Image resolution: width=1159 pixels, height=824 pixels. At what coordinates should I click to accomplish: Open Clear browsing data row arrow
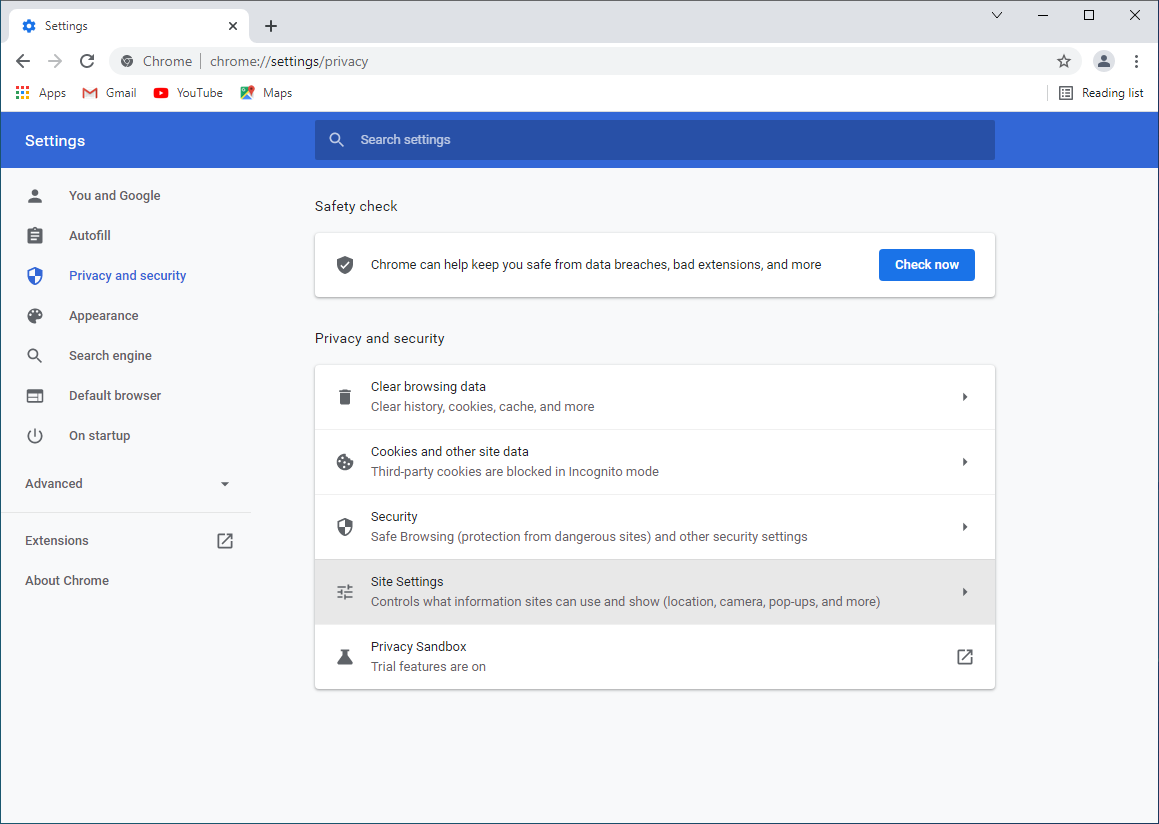tap(964, 397)
